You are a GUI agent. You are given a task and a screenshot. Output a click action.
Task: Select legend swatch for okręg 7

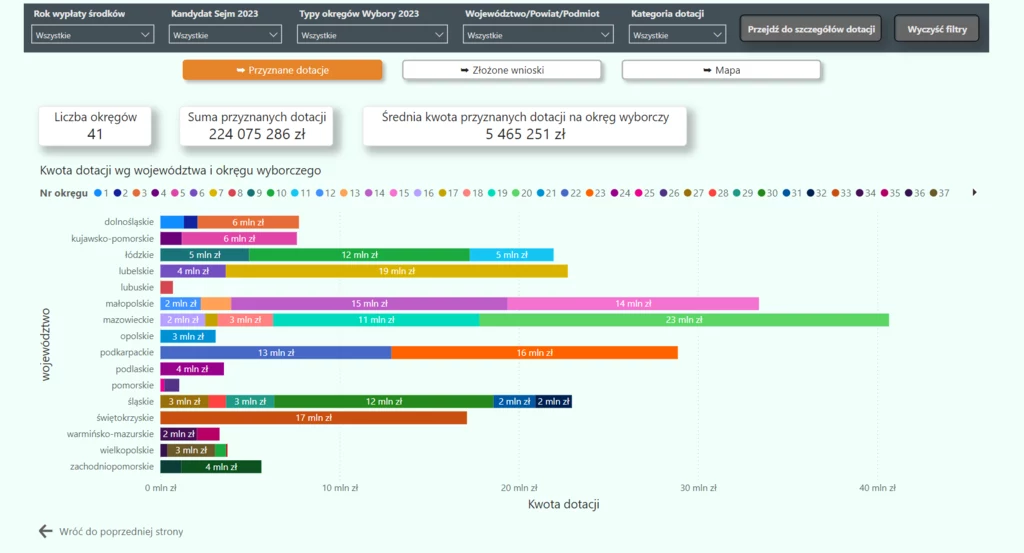click(212, 193)
